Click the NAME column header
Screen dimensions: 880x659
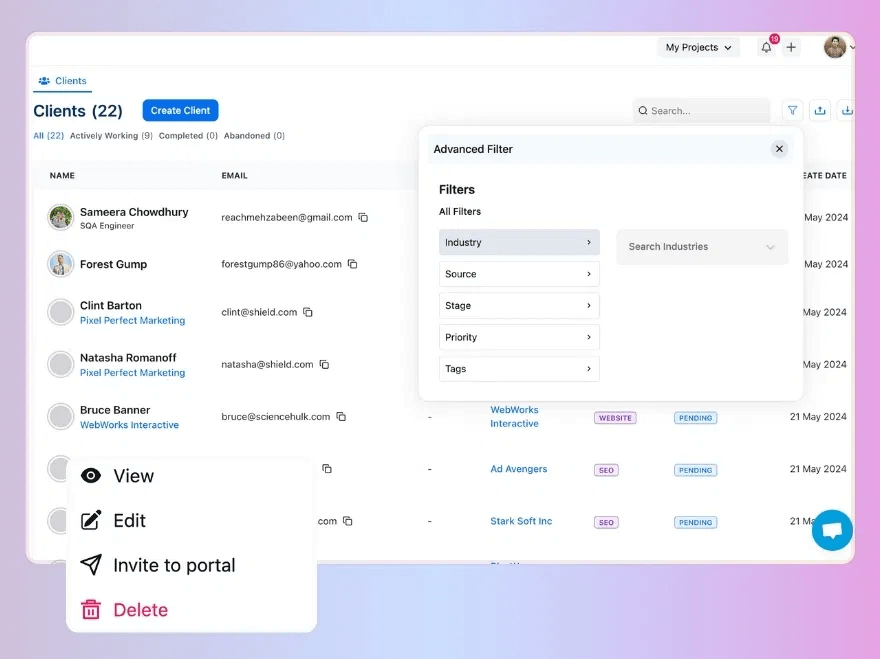(62, 176)
